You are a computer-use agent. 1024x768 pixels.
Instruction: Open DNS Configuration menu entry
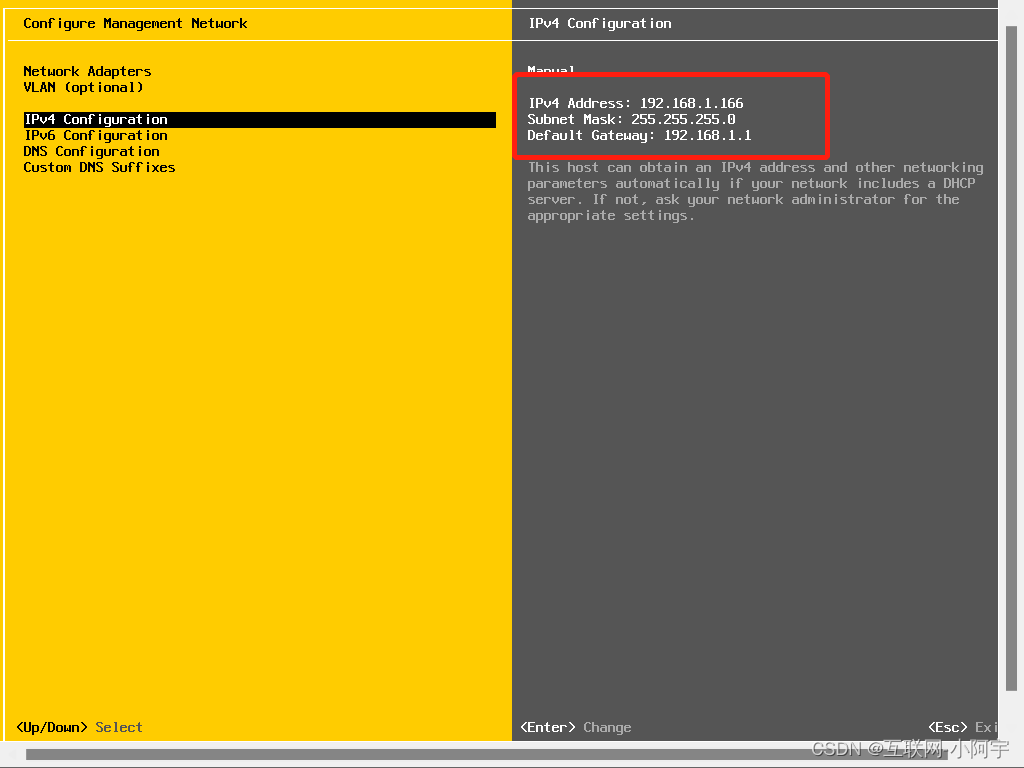[x=91, y=152]
